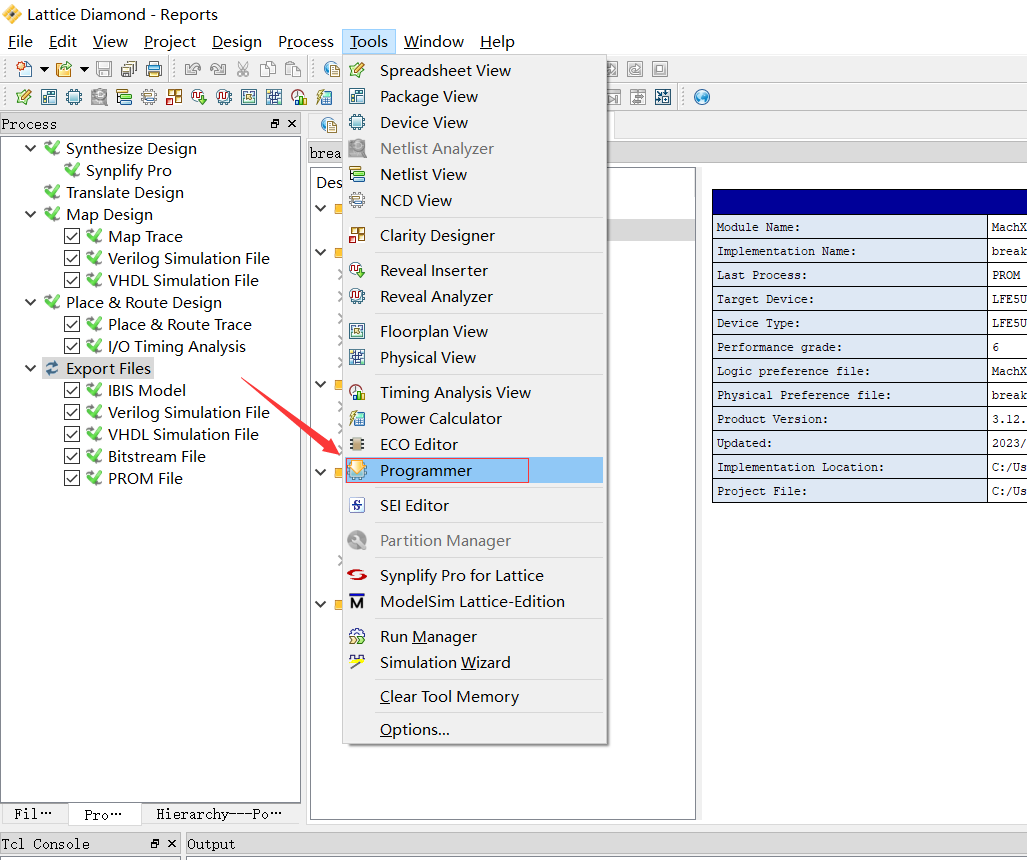The width and height of the screenshot is (1027, 860).
Task: Launch ModelSim Lattice-Edition from the menu
Action: click(474, 602)
